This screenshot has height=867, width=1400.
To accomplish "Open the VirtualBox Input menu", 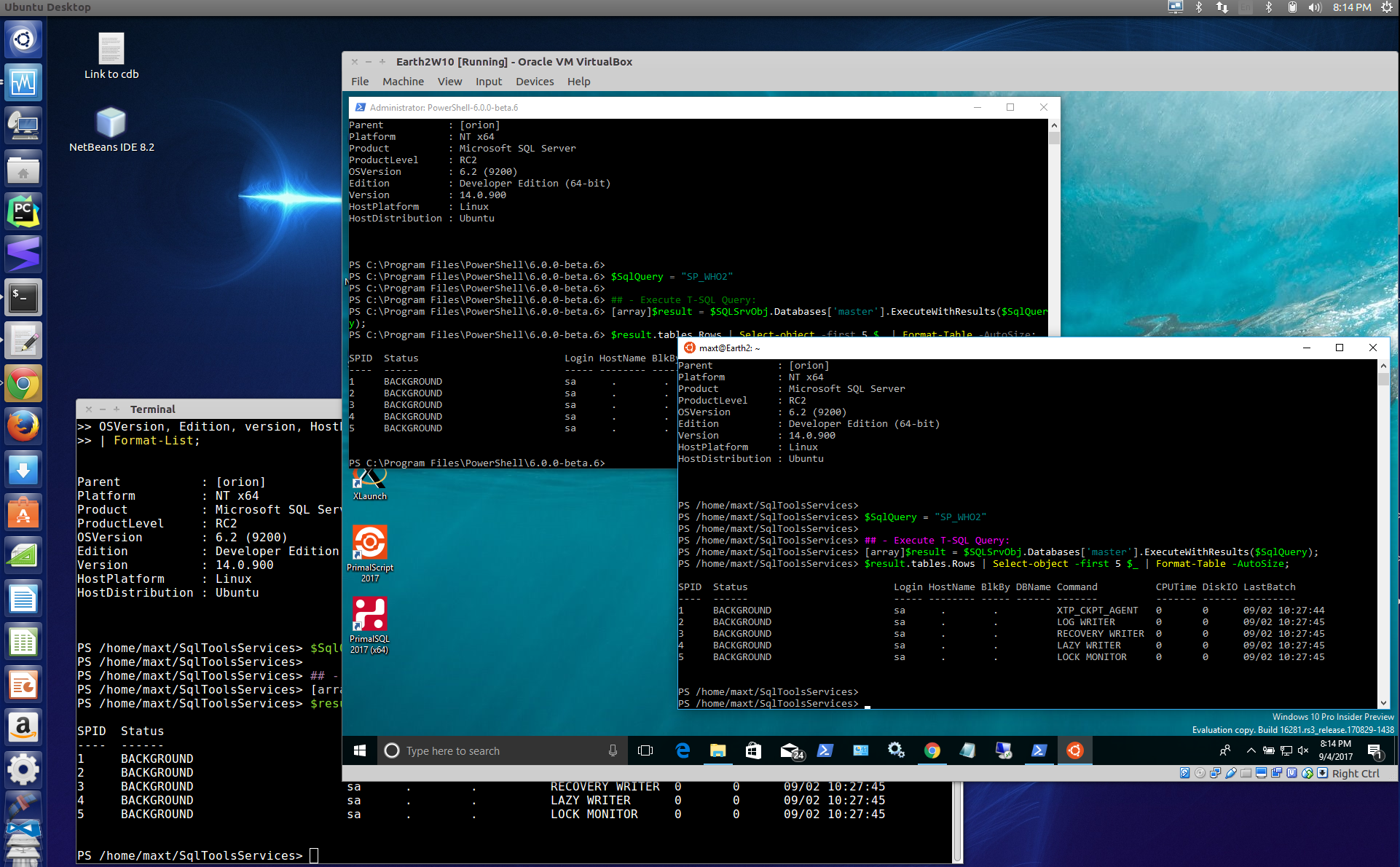I will pos(489,82).
